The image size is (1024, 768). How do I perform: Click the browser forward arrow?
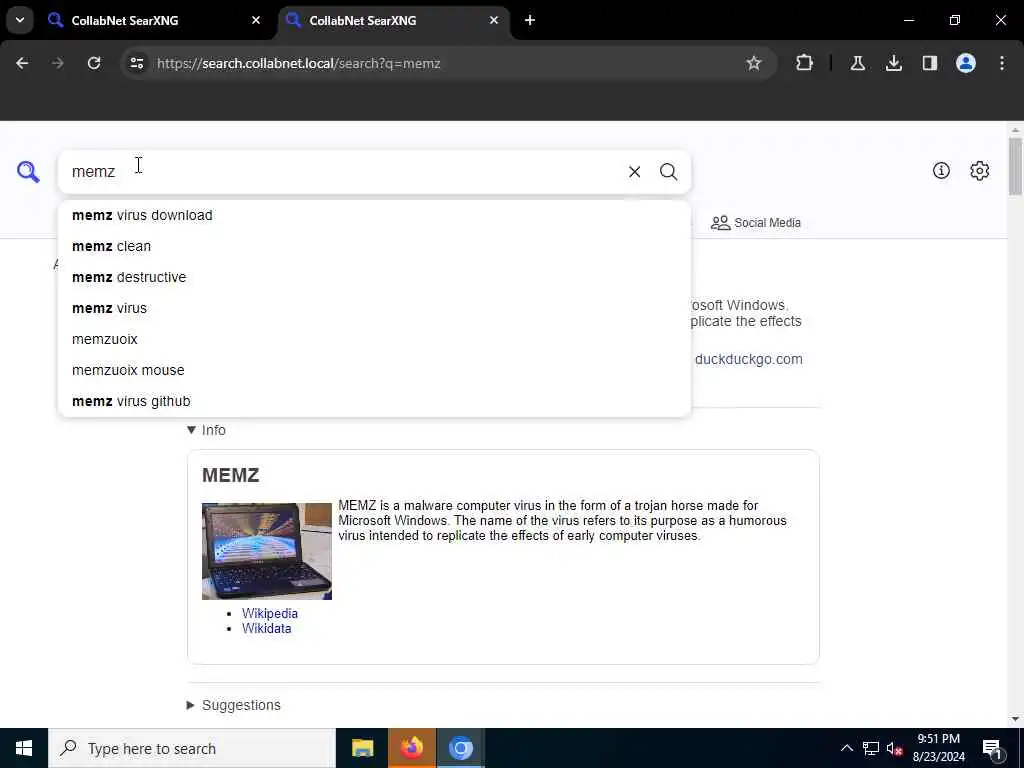tap(58, 63)
